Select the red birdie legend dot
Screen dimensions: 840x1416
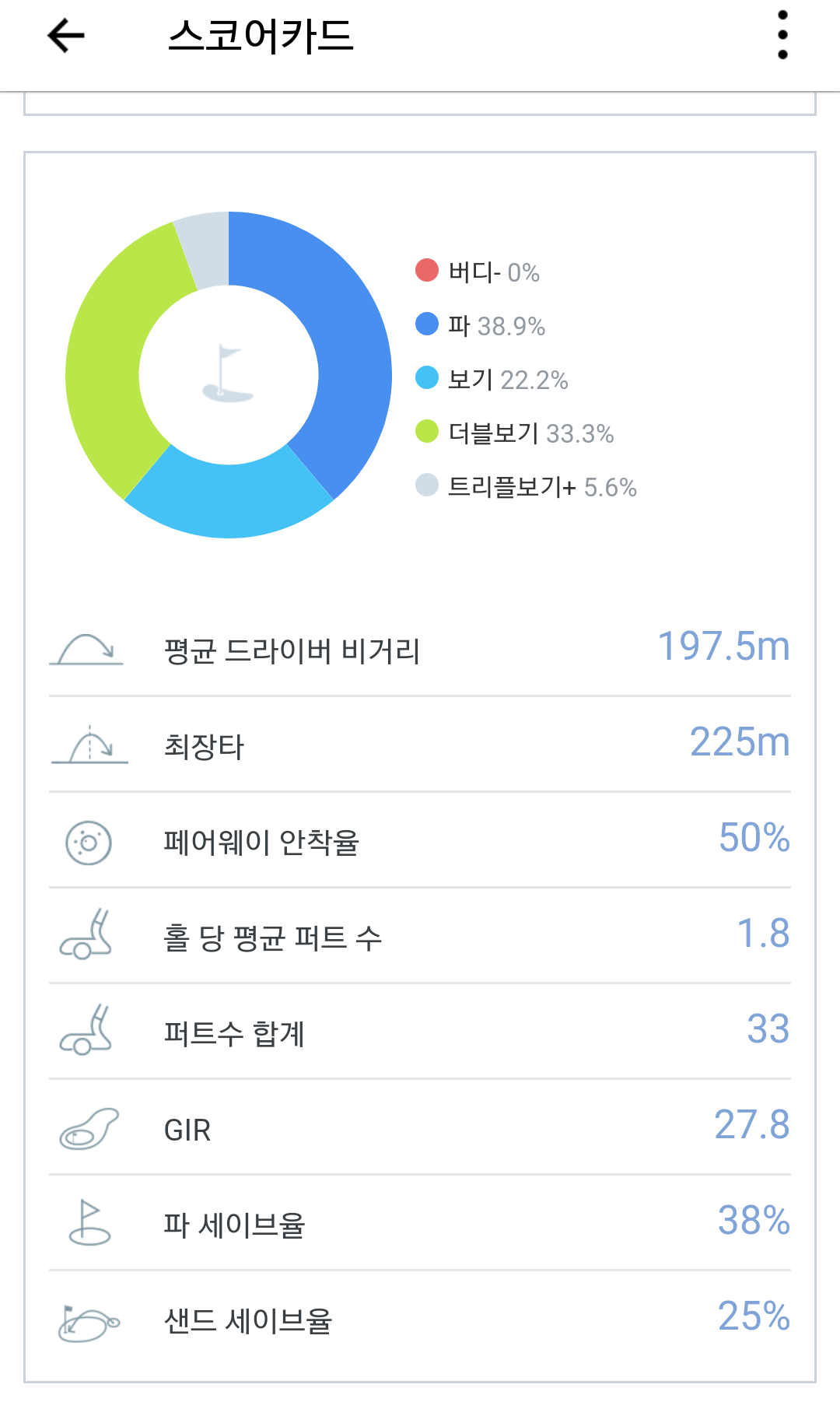pyautogui.click(x=427, y=270)
